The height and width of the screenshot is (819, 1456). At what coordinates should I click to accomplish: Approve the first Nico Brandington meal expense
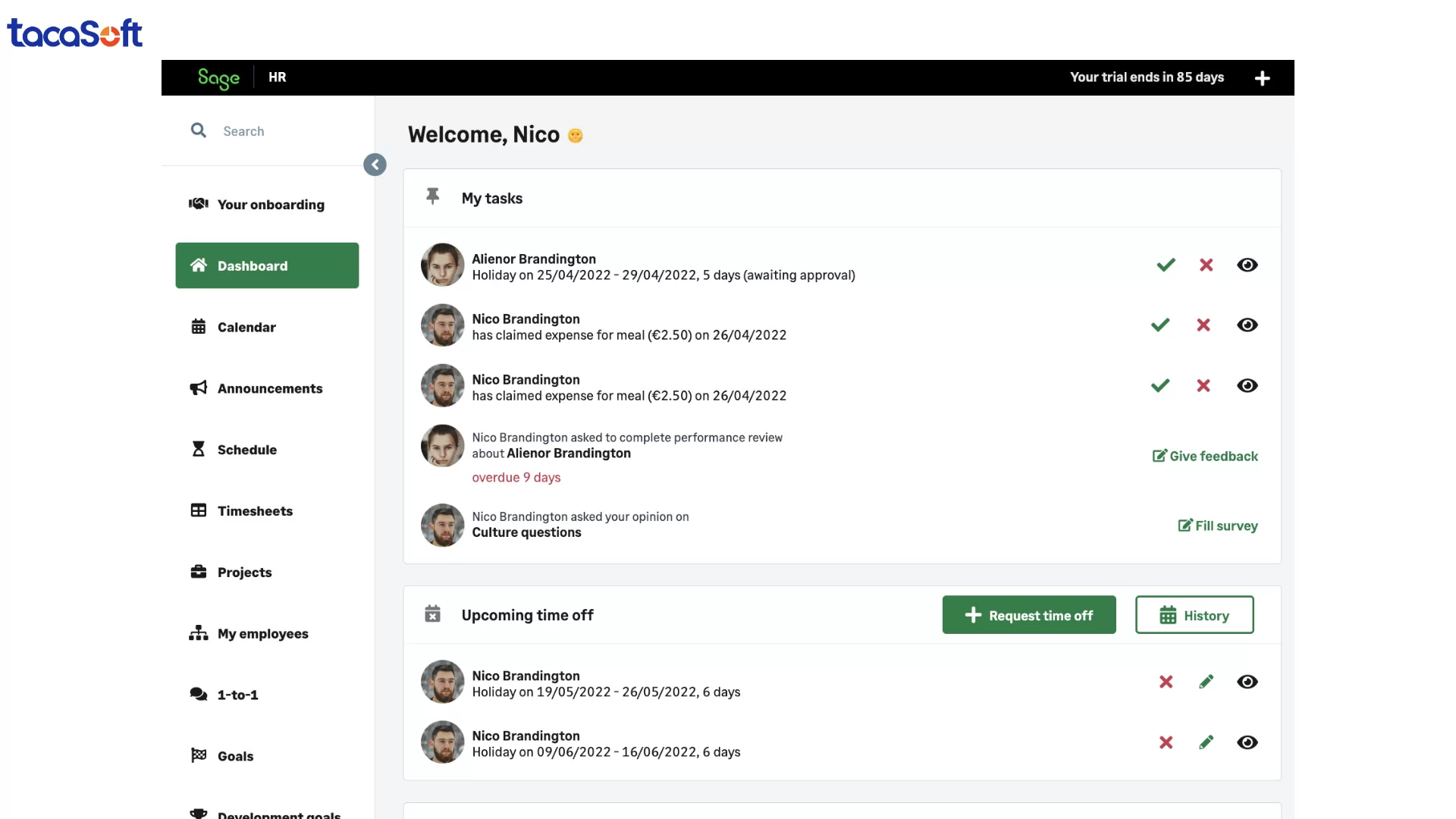pyautogui.click(x=1159, y=325)
